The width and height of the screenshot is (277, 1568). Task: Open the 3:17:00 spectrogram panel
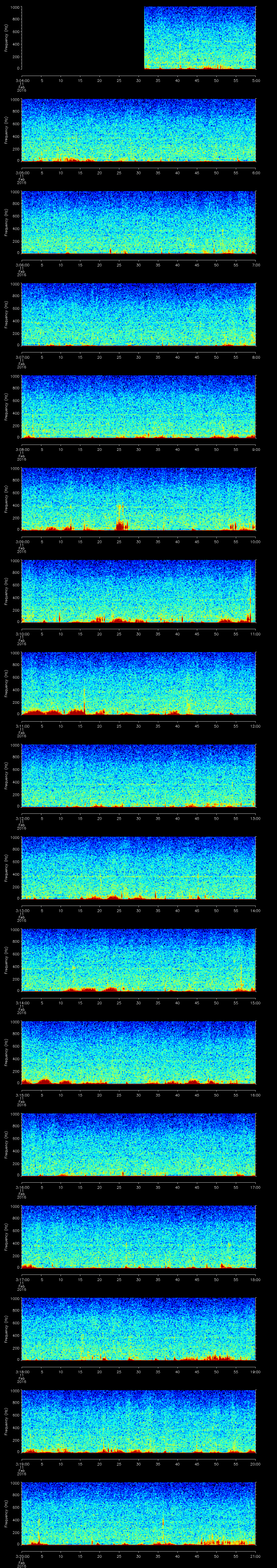click(139, 1237)
